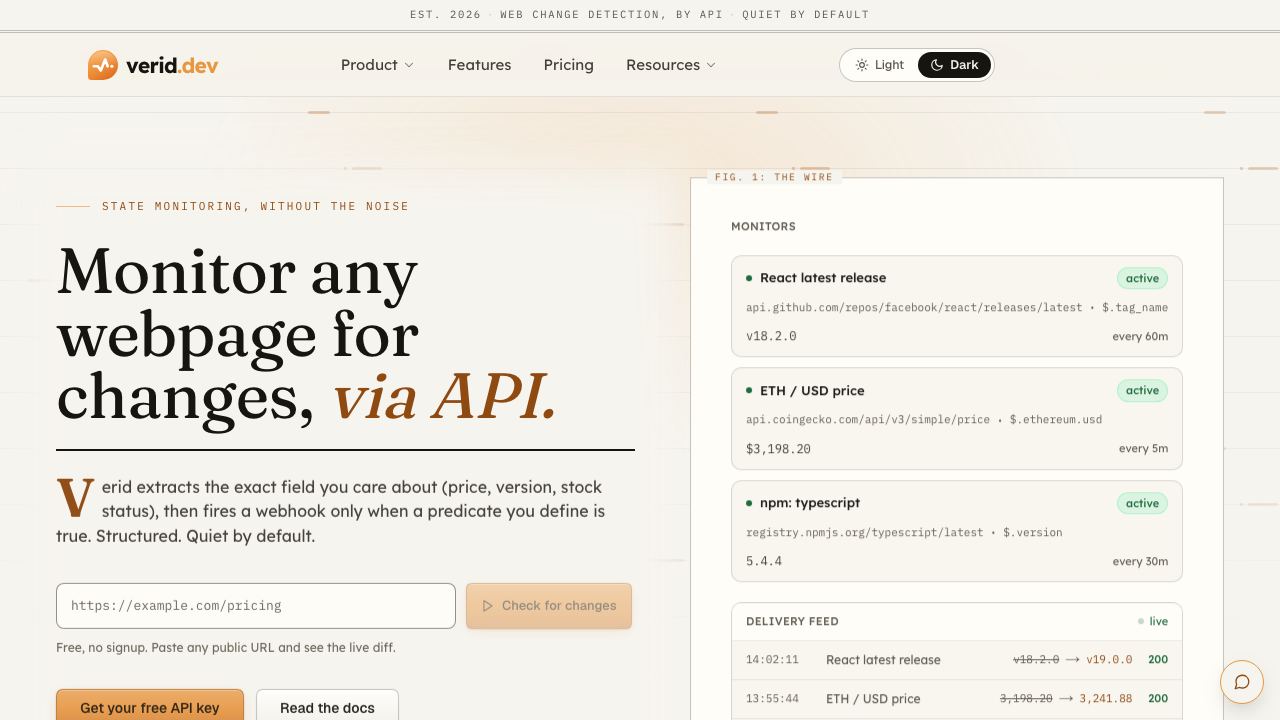This screenshot has height=720, width=1280.
Task: Click STATE MONITORING, WITHOUT THE NOISE eyebrow
Action: pos(255,206)
